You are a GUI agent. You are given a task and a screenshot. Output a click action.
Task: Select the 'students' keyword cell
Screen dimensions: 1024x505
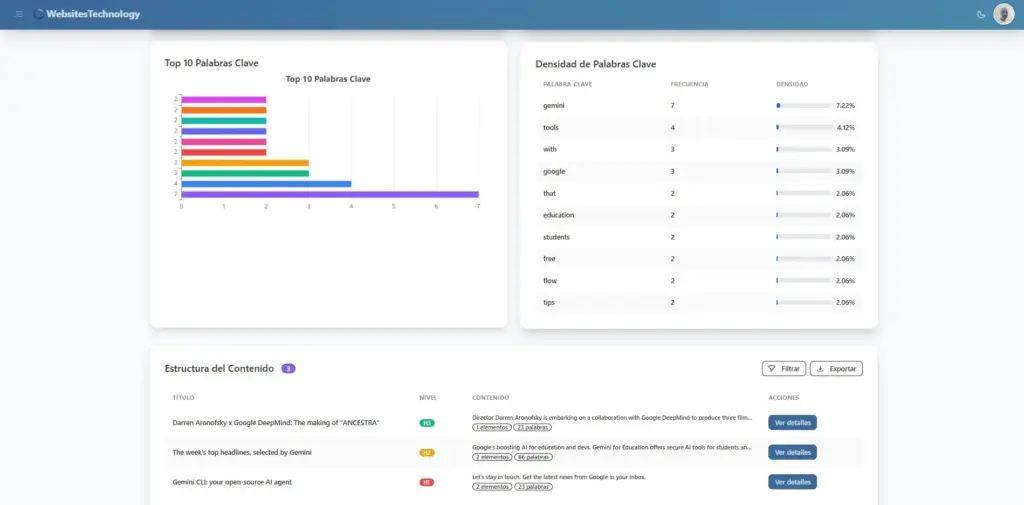(556, 237)
